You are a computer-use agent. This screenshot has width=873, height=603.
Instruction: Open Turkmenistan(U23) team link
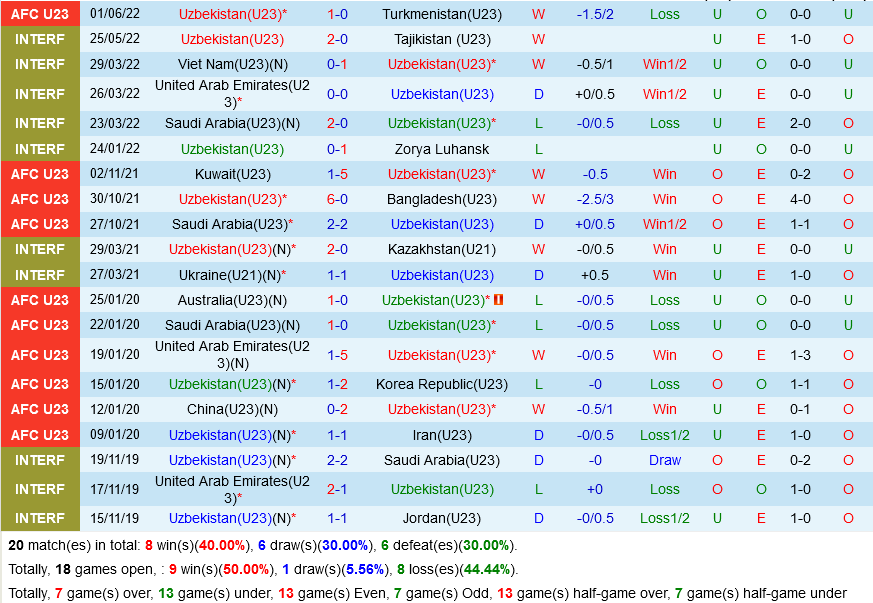[442, 14]
